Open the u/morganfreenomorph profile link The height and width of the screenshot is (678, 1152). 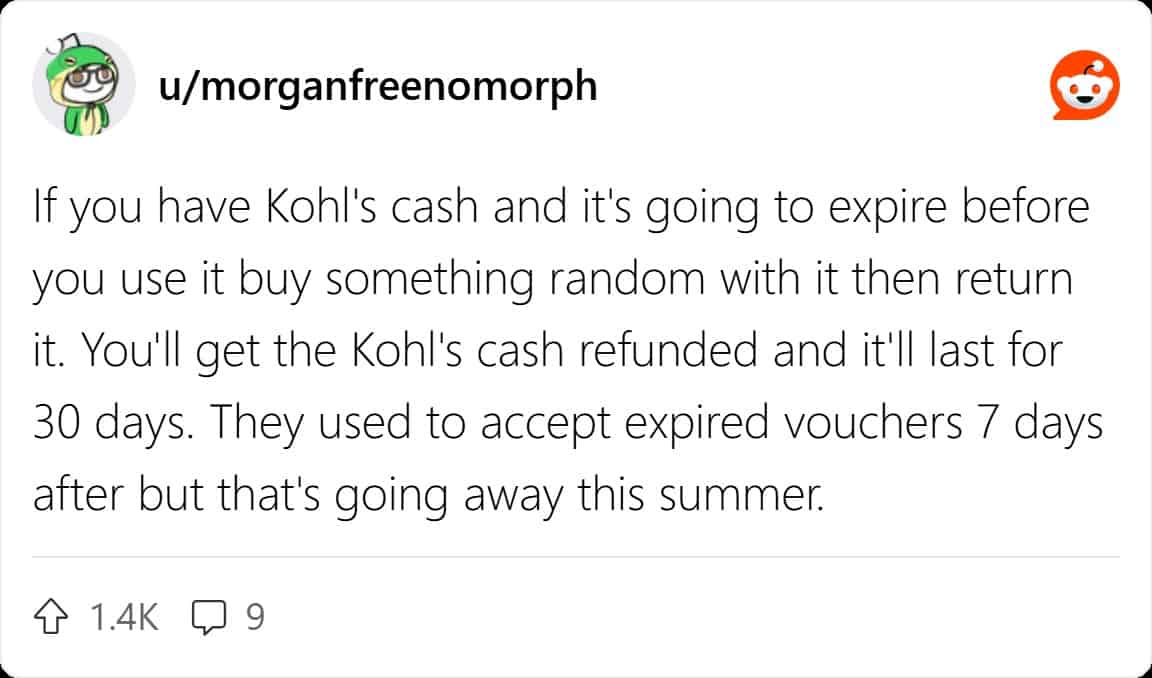tap(377, 87)
